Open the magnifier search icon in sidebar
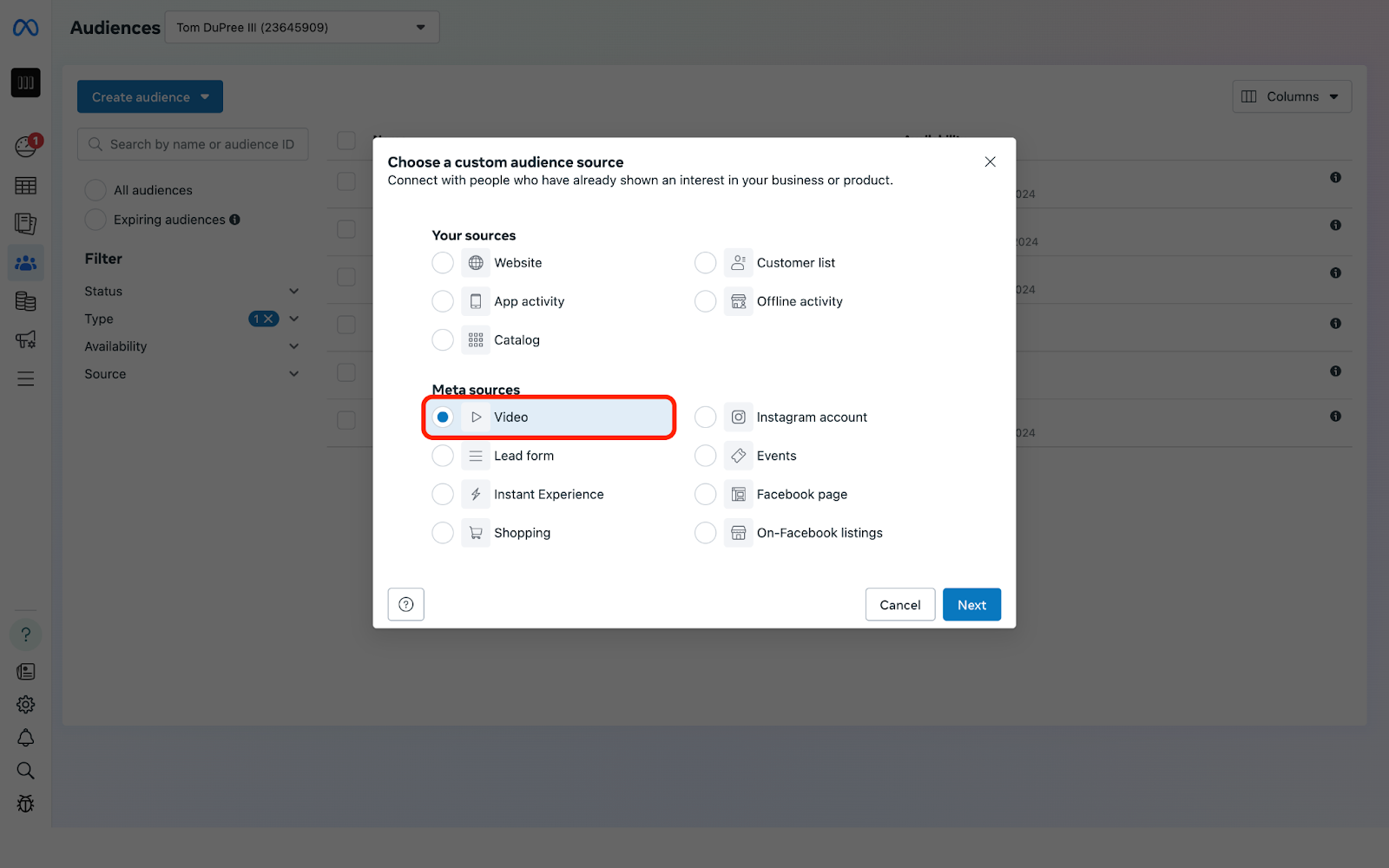 pyautogui.click(x=25, y=771)
